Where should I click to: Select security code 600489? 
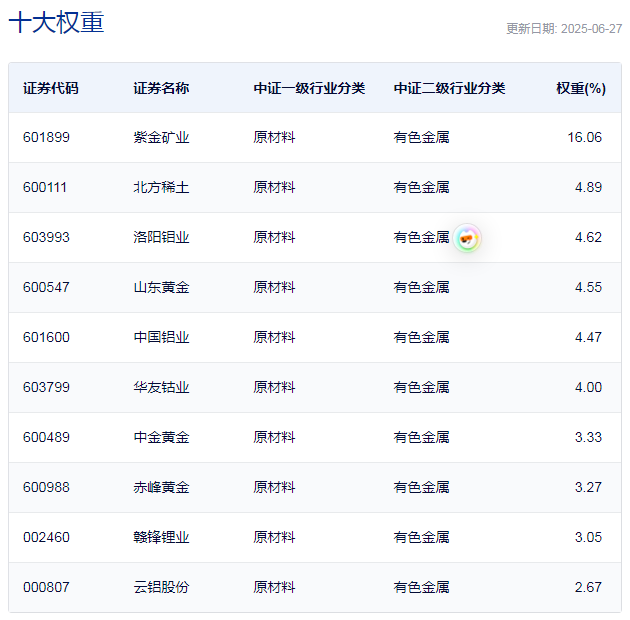coord(46,437)
